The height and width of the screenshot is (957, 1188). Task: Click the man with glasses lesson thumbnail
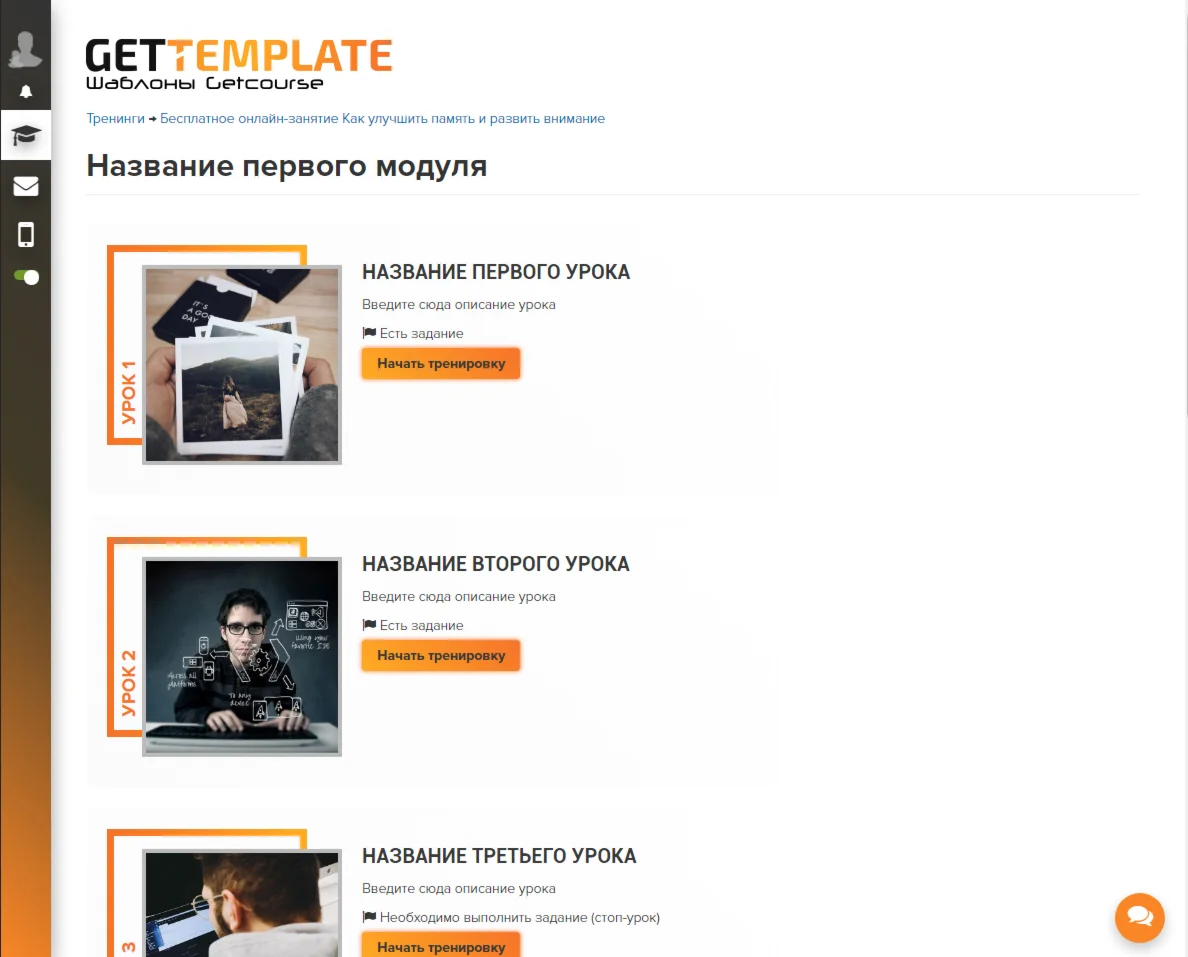click(242, 656)
